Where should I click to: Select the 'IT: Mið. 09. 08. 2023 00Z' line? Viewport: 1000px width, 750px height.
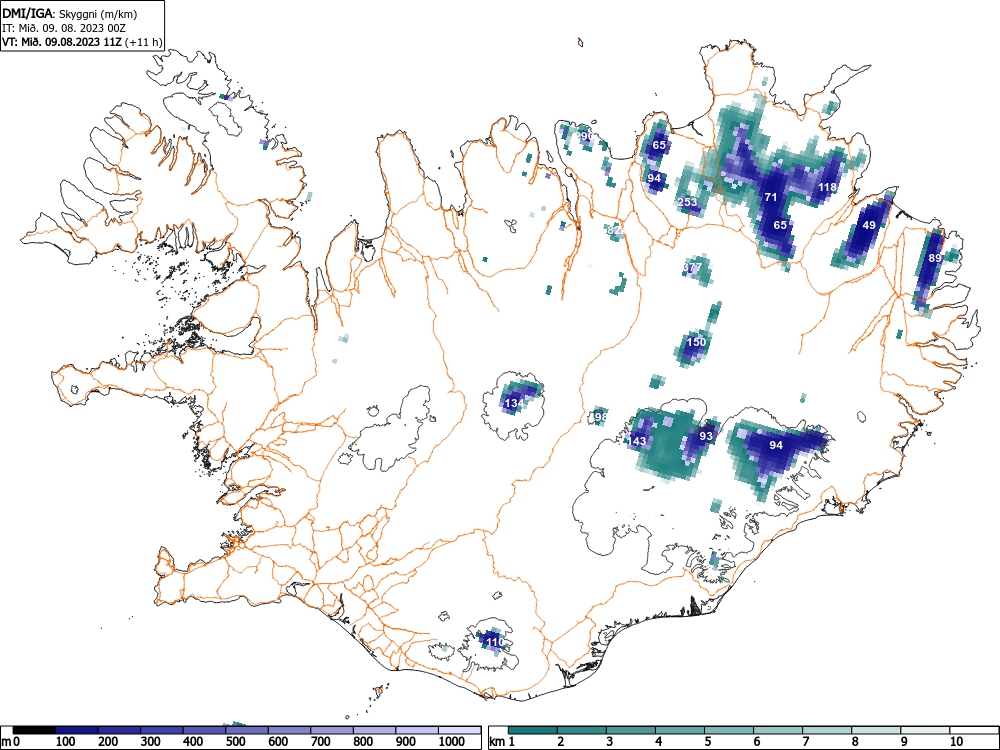click(x=64, y=28)
